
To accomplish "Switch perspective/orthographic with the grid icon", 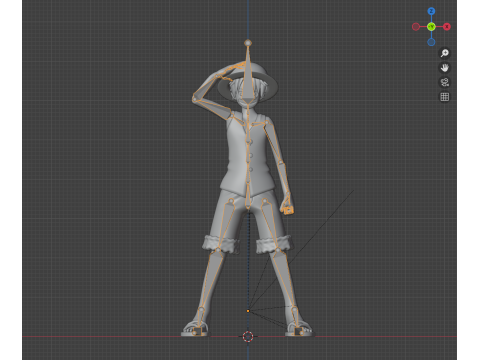I will 444,97.
